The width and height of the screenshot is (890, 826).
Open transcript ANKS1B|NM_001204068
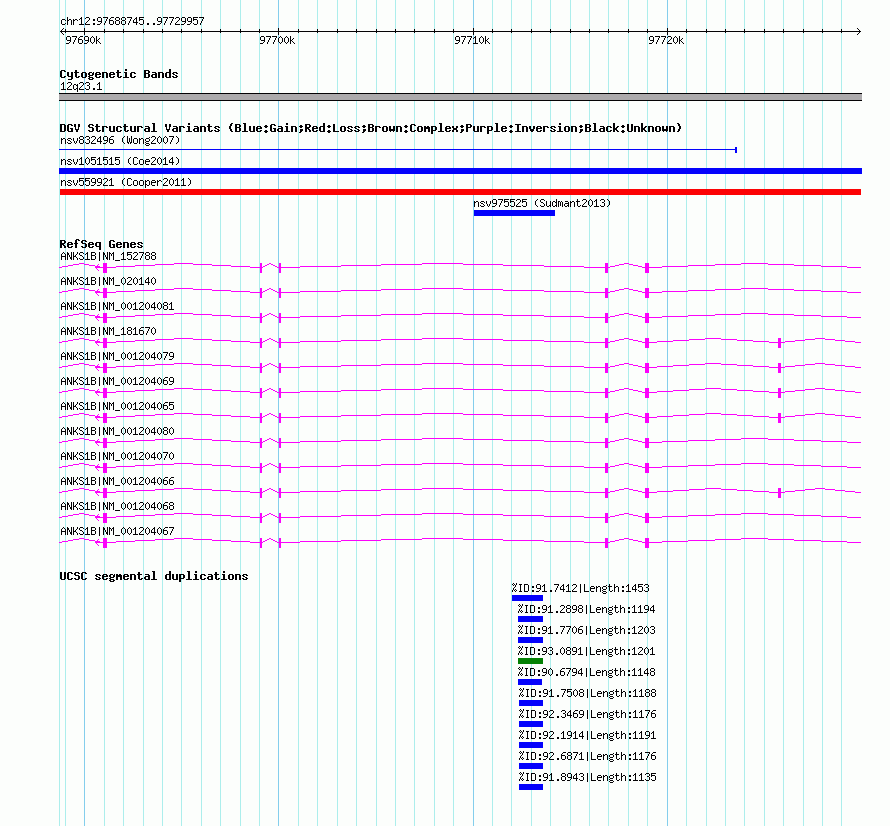[117, 506]
